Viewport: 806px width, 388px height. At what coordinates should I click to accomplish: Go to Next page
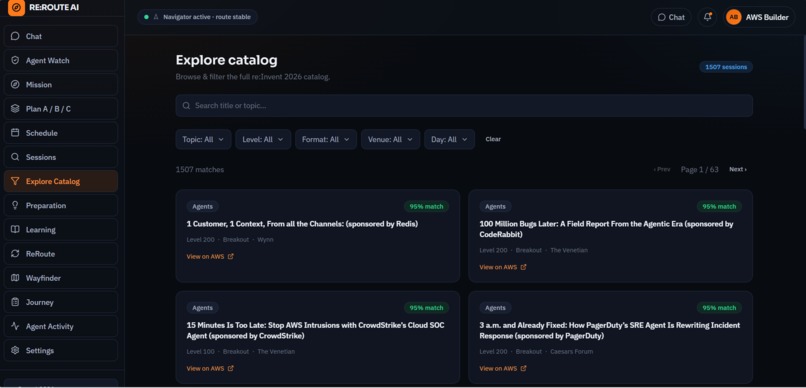[x=738, y=169]
